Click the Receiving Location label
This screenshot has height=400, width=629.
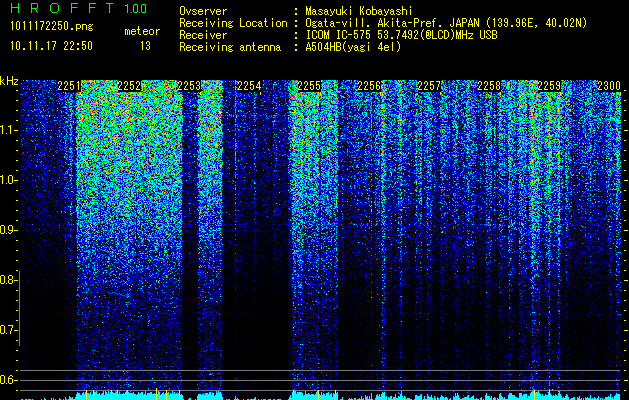tap(233, 23)
